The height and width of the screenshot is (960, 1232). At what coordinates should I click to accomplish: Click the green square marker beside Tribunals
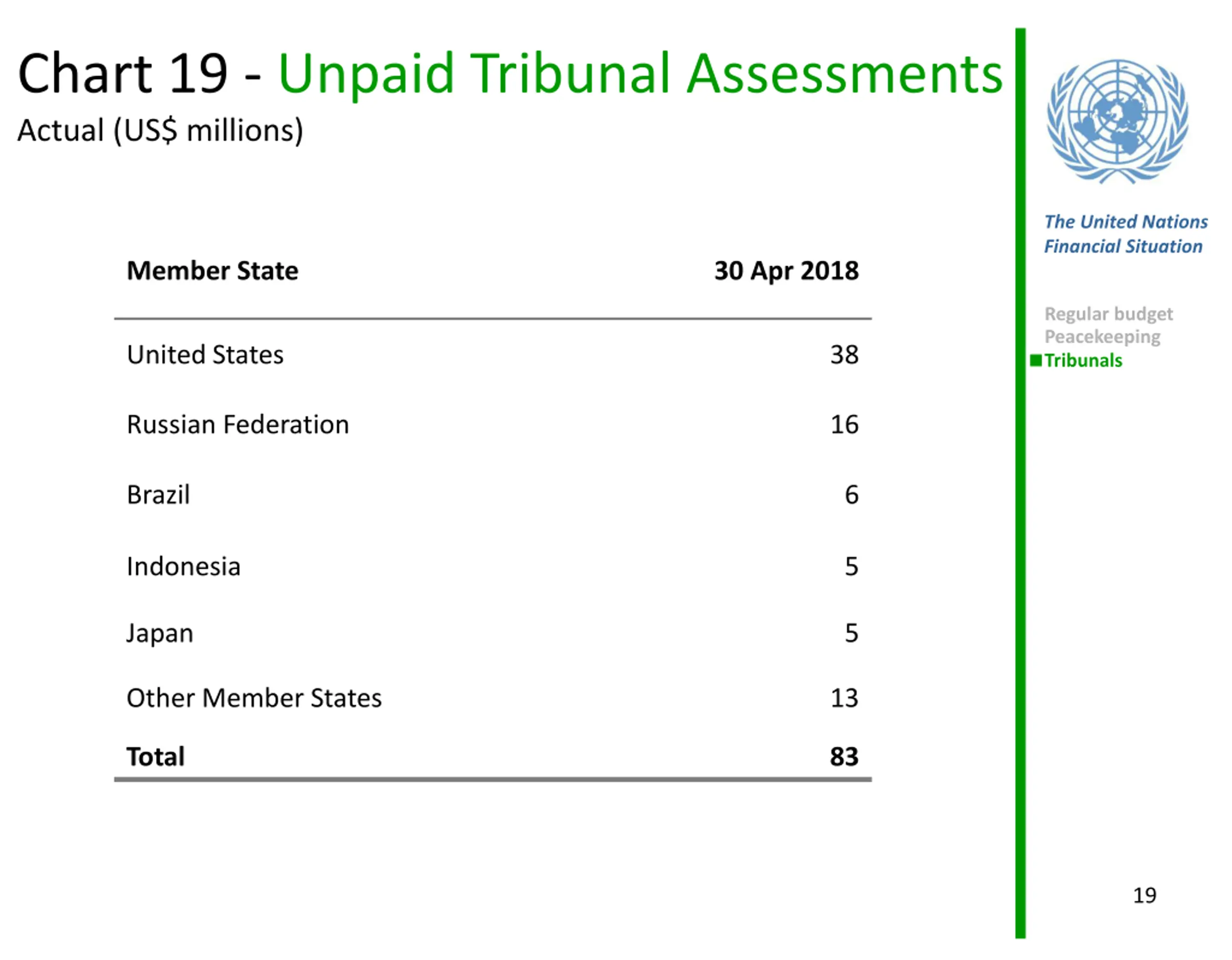click(1036, 360)
